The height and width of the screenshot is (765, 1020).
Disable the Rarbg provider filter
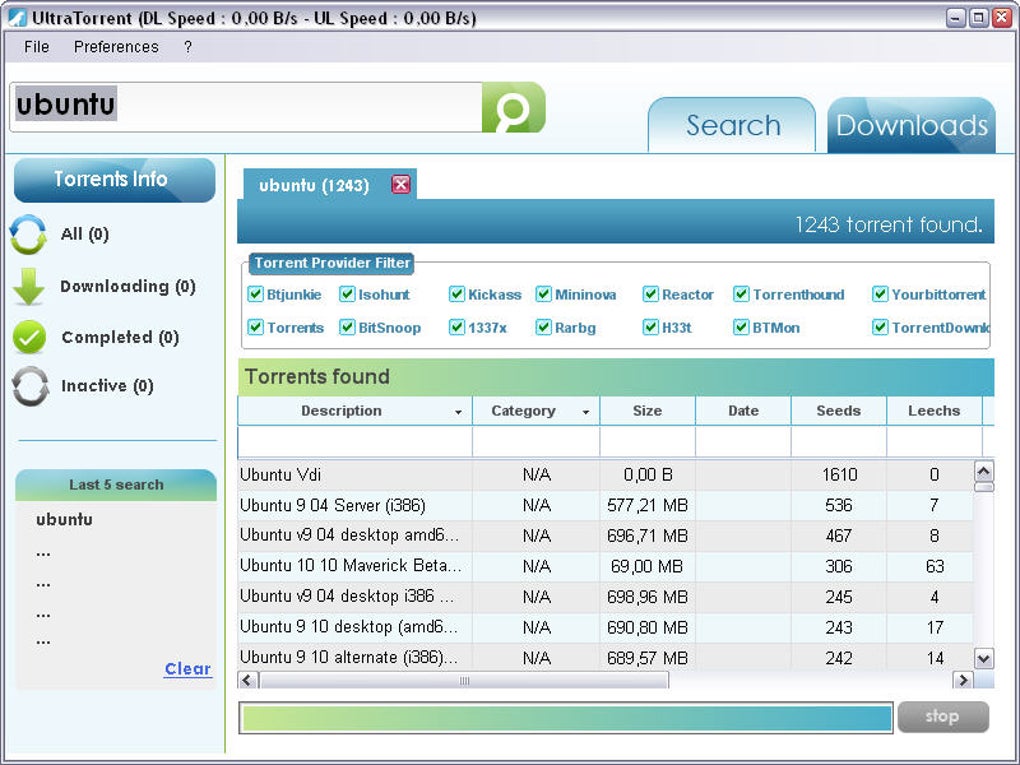point(544,327)
